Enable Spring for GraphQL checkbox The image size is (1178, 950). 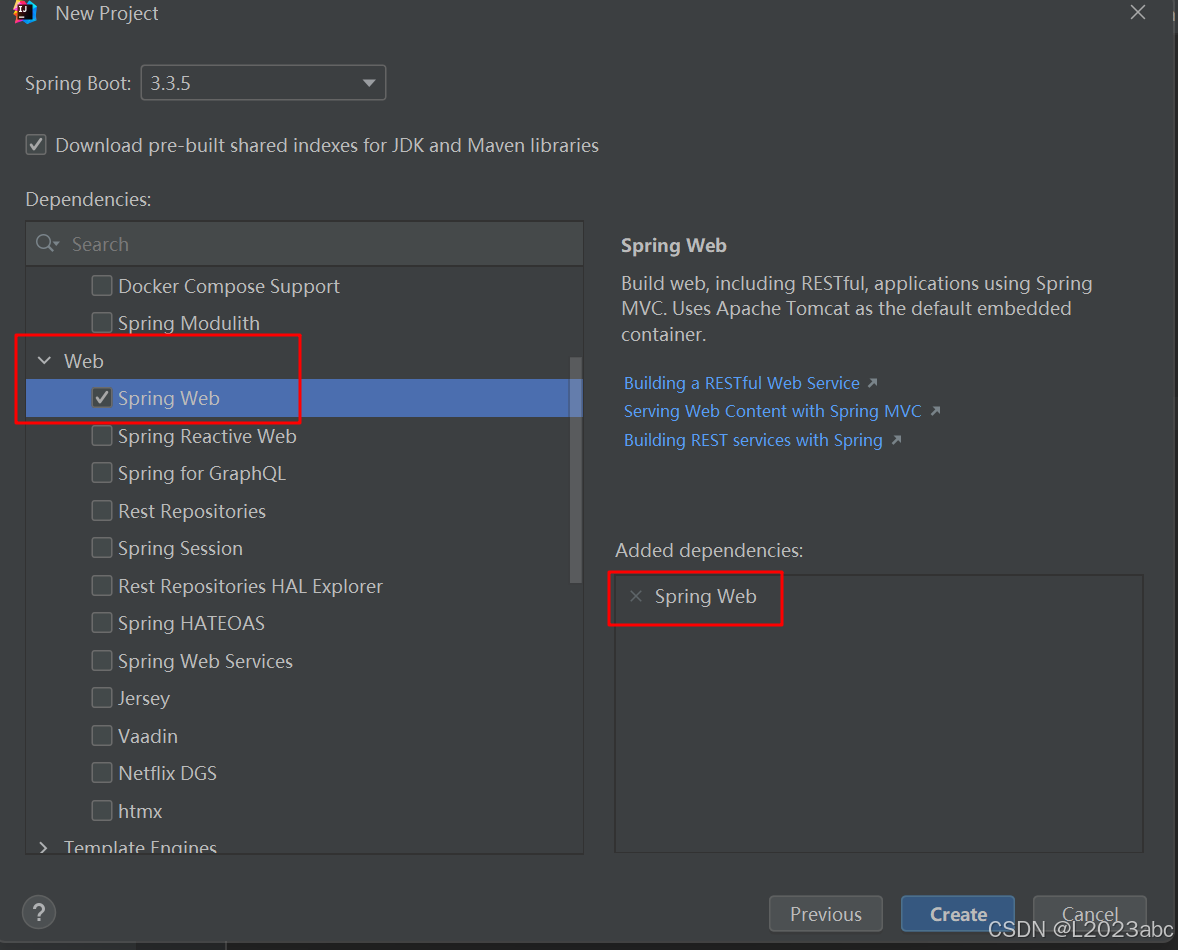coord(101,473)
